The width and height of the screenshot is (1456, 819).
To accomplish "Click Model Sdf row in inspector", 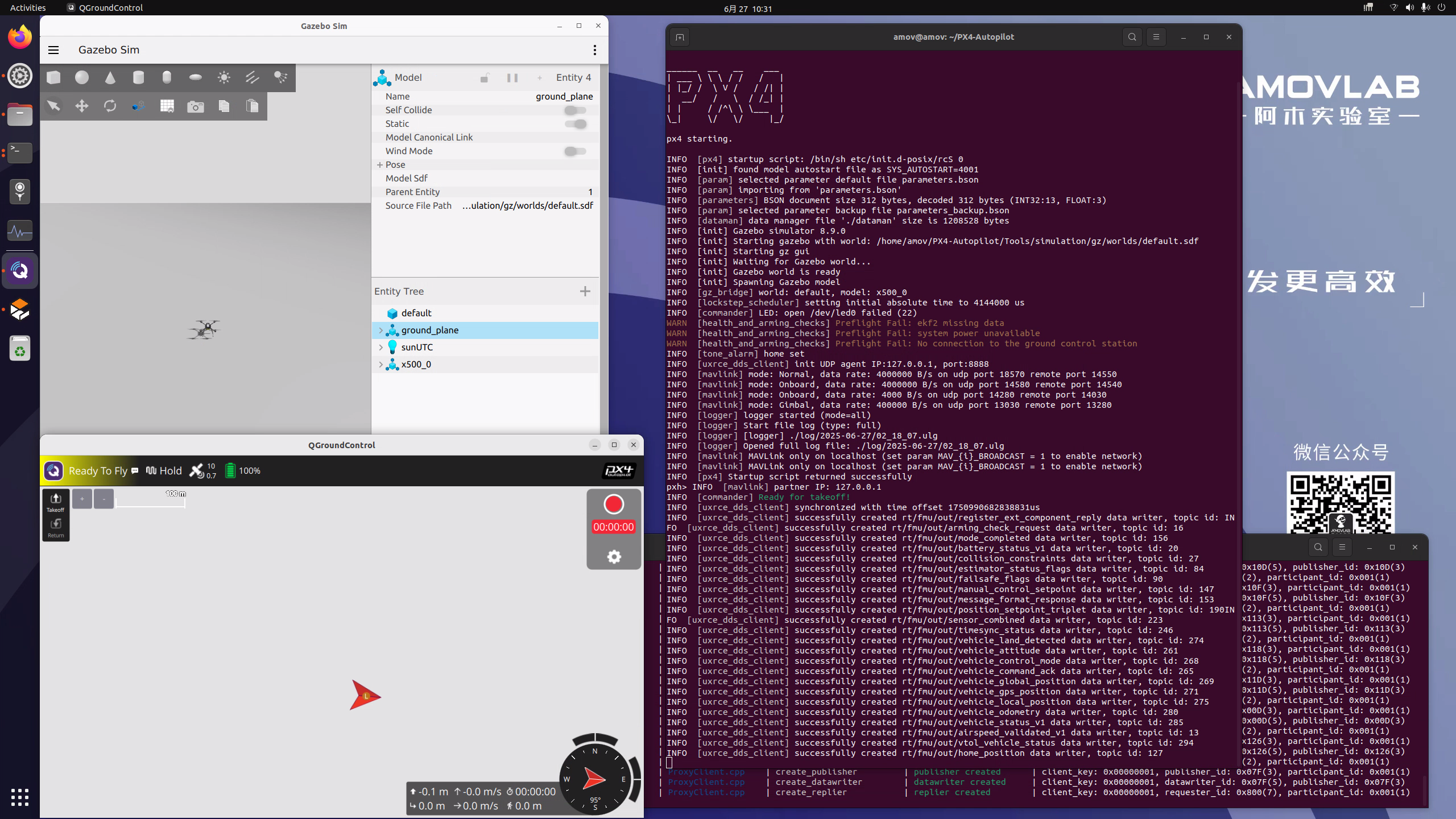I will click(485, 179).
